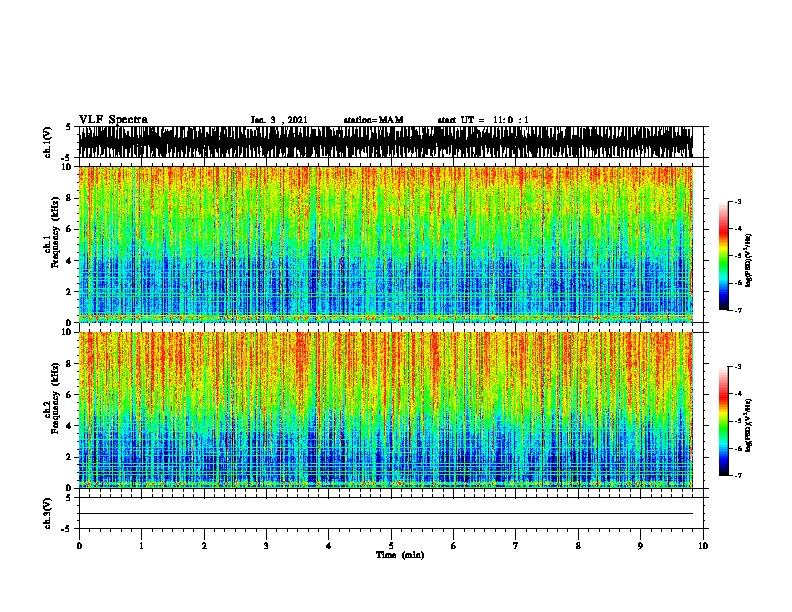
Task: Click inside the ch.2 spectrogram panel
Action: 385,410
